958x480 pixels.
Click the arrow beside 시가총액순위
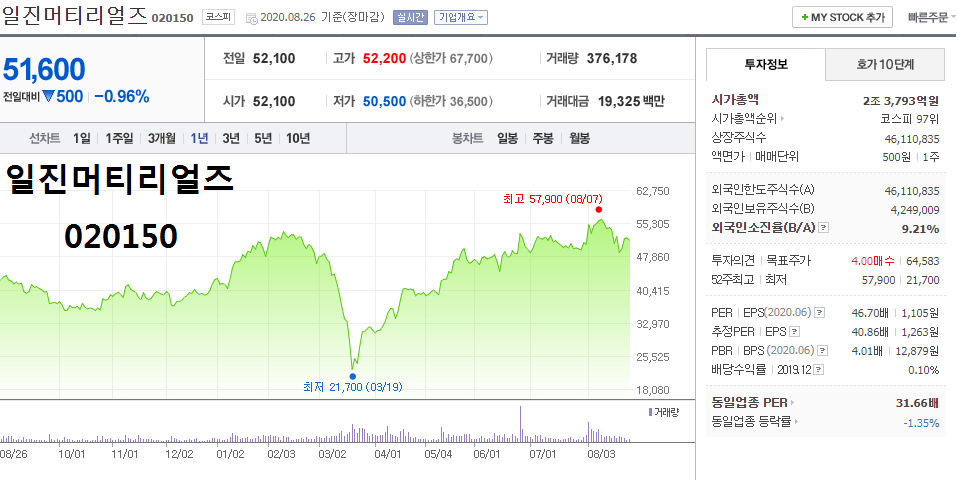click(783, 119)
